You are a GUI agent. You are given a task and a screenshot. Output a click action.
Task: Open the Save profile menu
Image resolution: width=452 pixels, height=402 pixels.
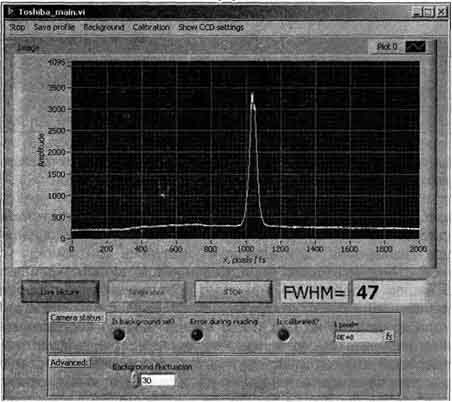[x=54, y=27]
